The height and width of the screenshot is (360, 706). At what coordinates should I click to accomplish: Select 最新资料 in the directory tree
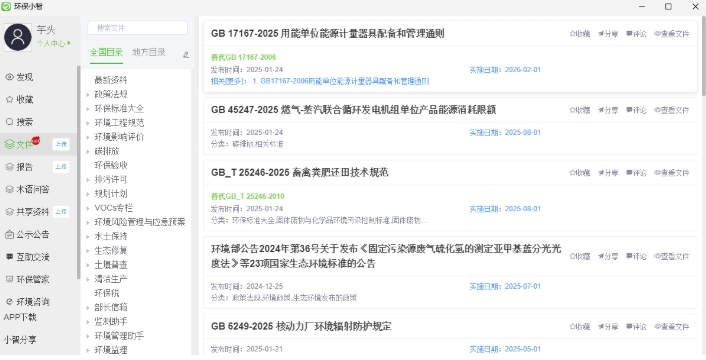(x=111, y=80)
